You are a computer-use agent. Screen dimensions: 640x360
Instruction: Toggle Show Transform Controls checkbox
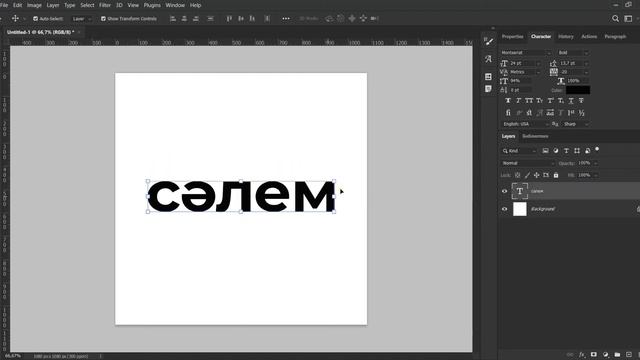(103, 19)
